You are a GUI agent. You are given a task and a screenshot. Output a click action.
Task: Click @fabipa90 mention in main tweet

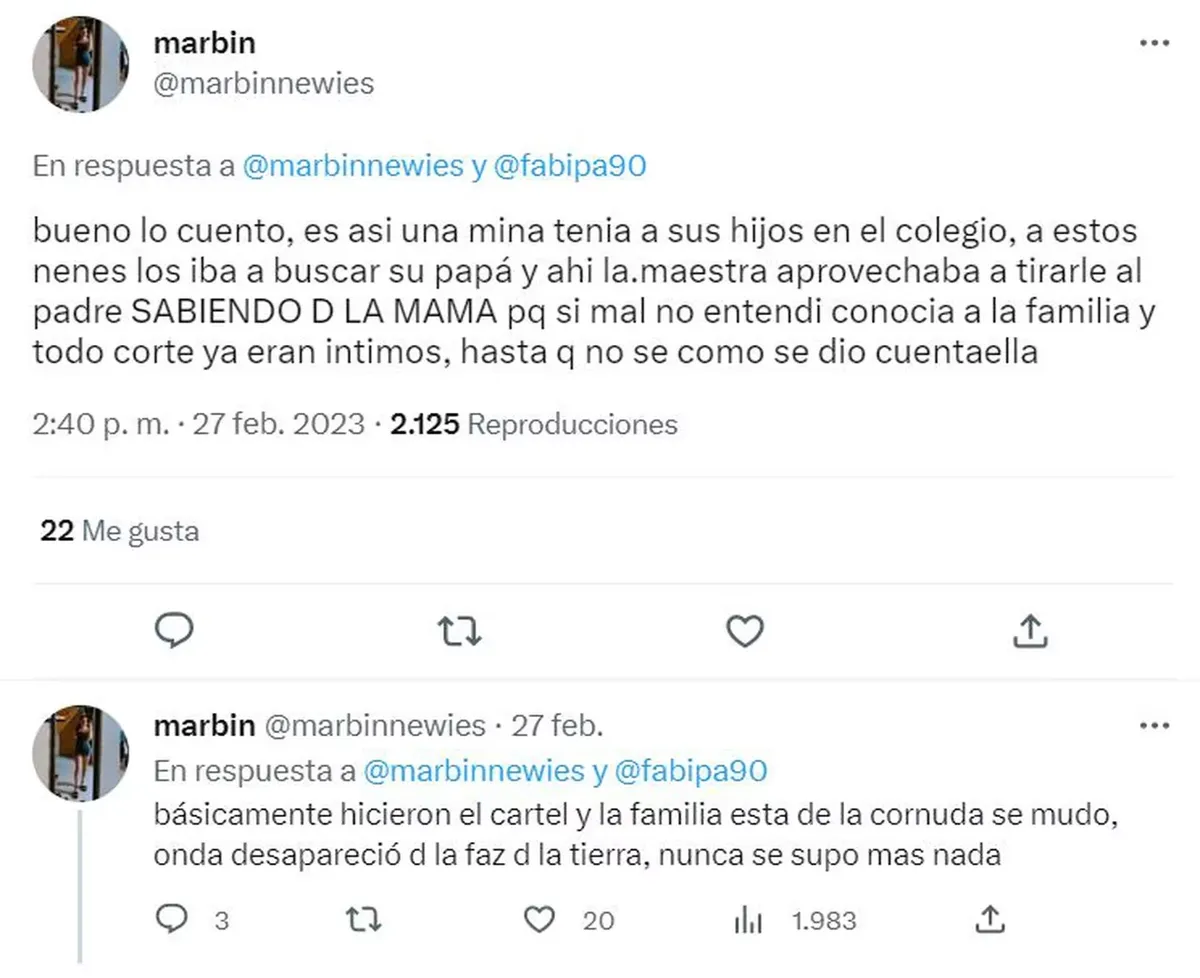pyautogui.click(x=570, y=167)
